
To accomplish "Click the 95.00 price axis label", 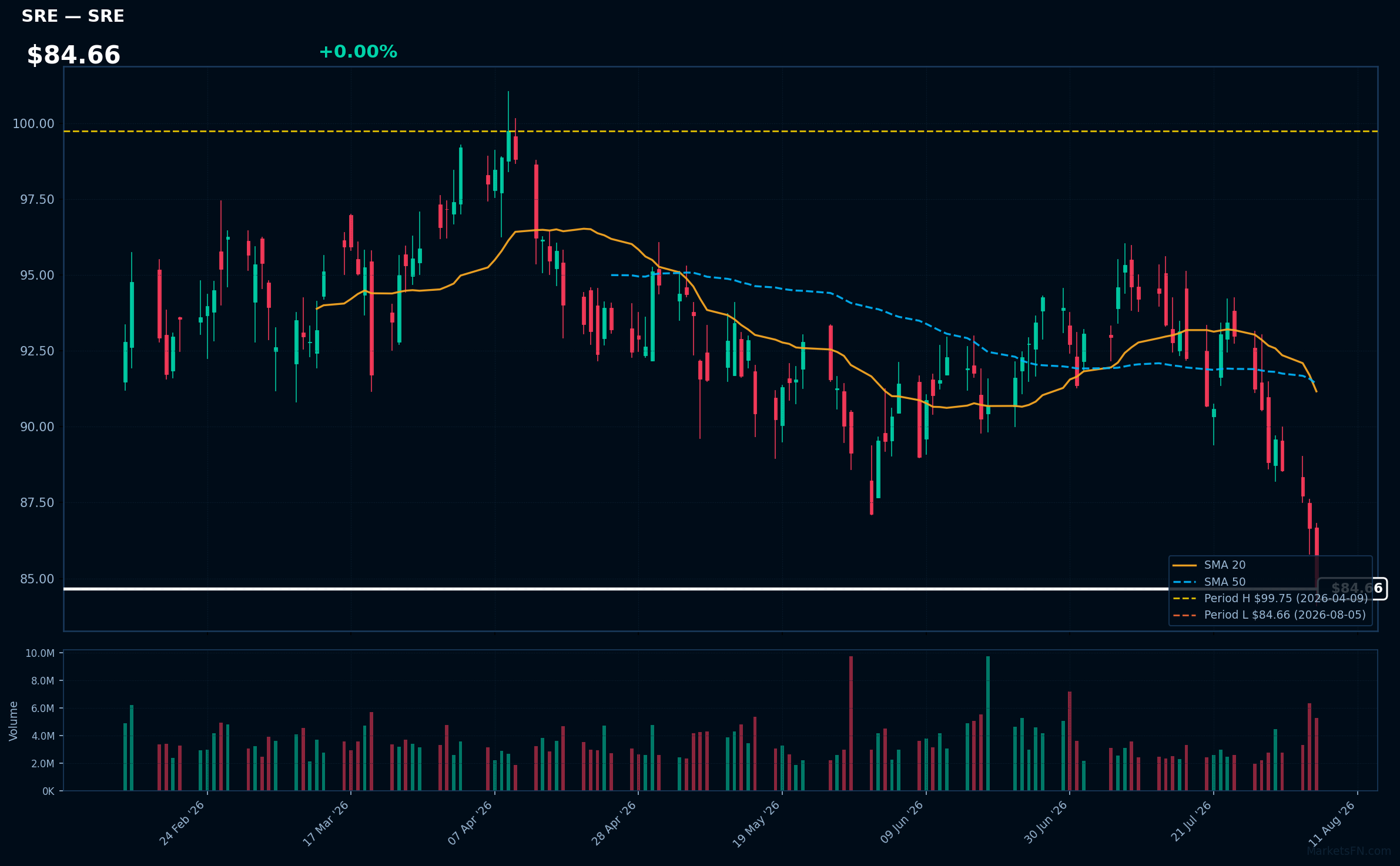I will coord(37,276).
